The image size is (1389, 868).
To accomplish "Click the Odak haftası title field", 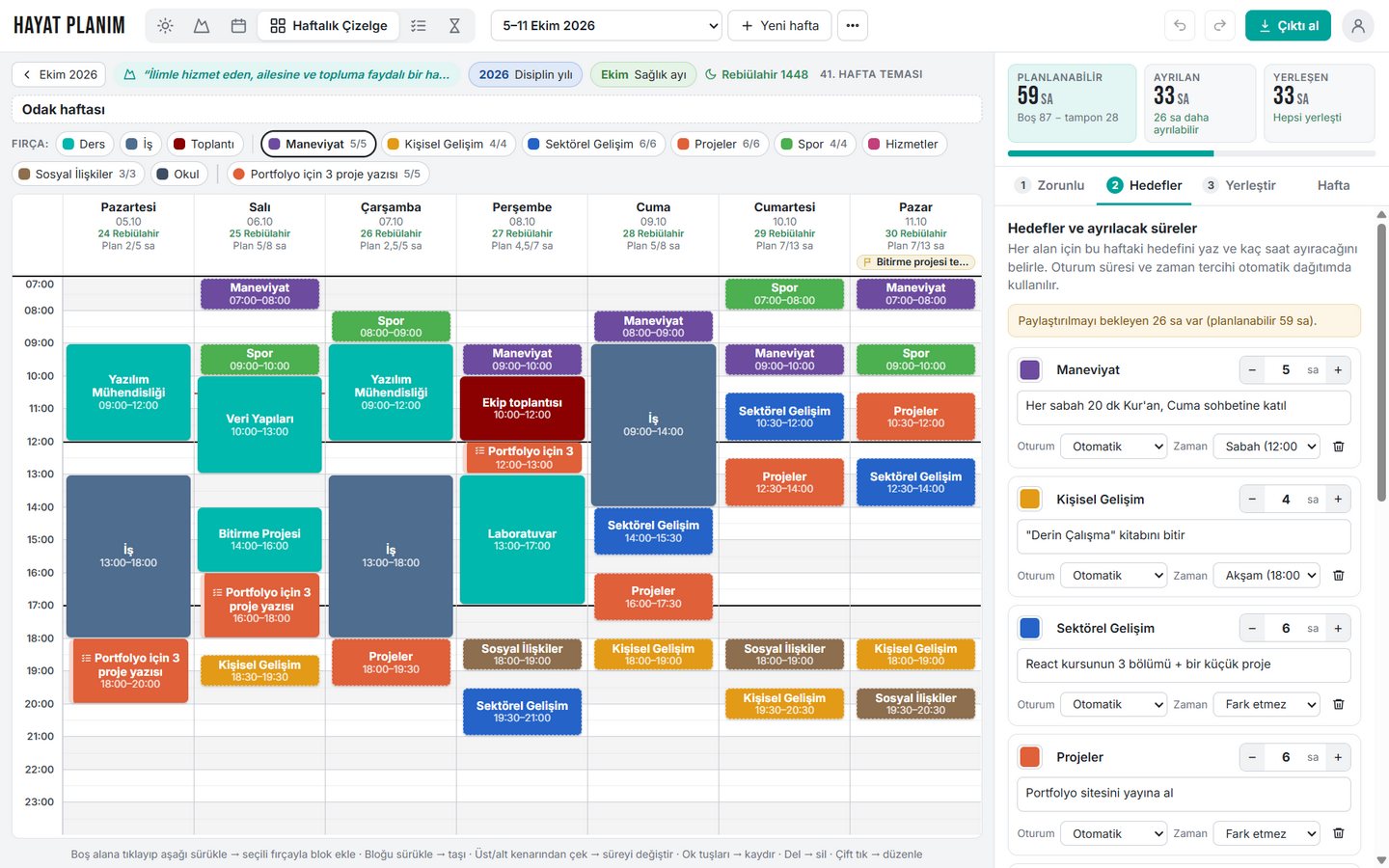I will pos(497,110).
